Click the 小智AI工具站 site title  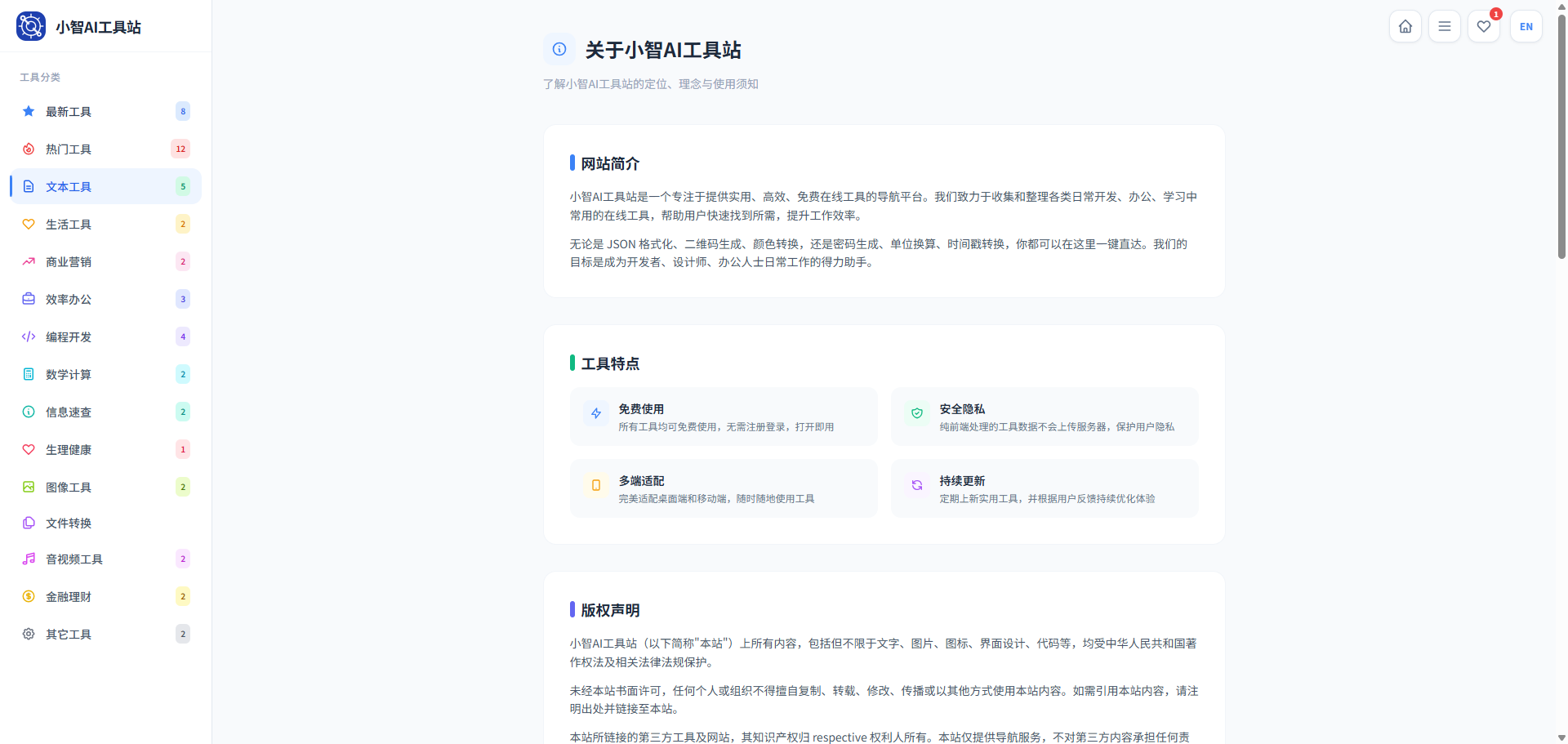(98, 27)
